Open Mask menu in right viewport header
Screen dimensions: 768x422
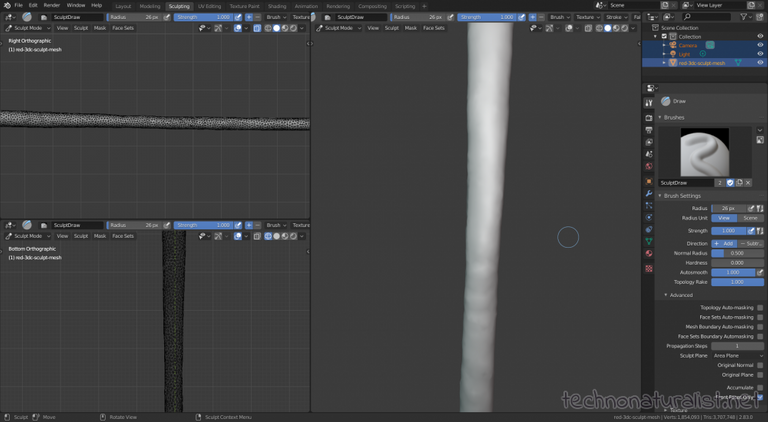[410, 28]
